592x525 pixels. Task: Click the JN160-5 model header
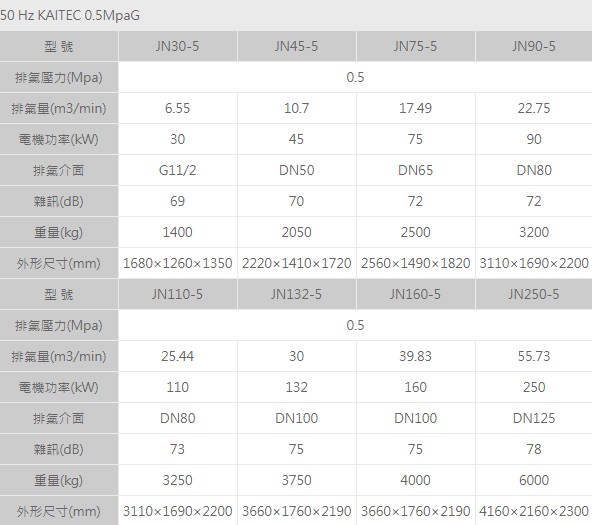click(x=415, y=294)
